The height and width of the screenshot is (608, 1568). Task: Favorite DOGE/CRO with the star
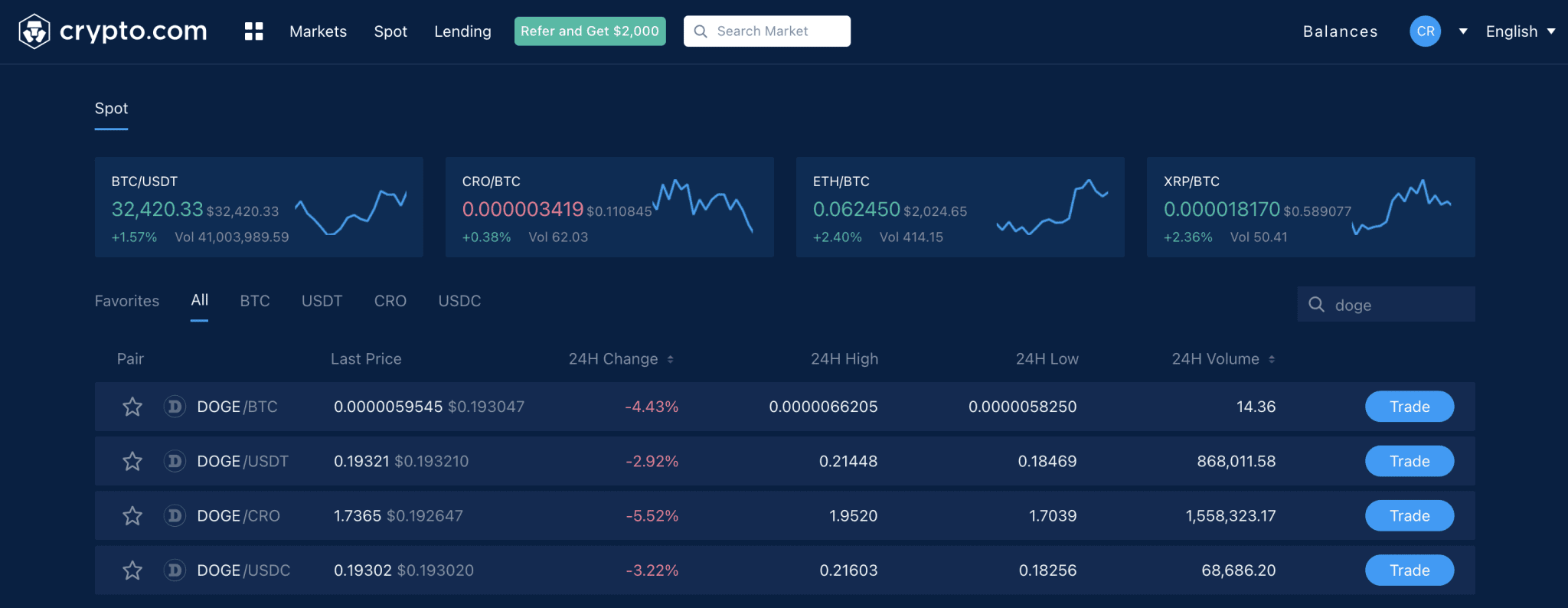tap(132, 516)
